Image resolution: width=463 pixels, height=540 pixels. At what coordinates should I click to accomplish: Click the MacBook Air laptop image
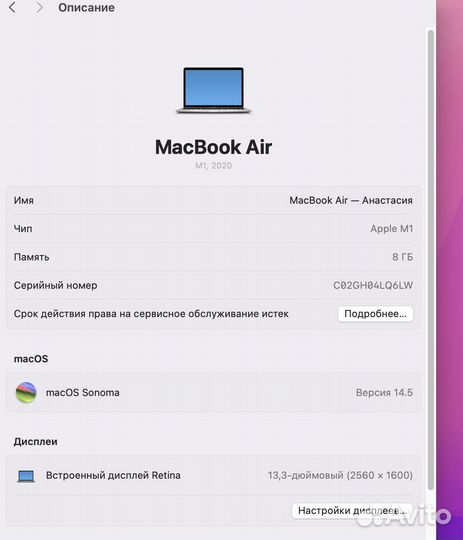[214, 90]
